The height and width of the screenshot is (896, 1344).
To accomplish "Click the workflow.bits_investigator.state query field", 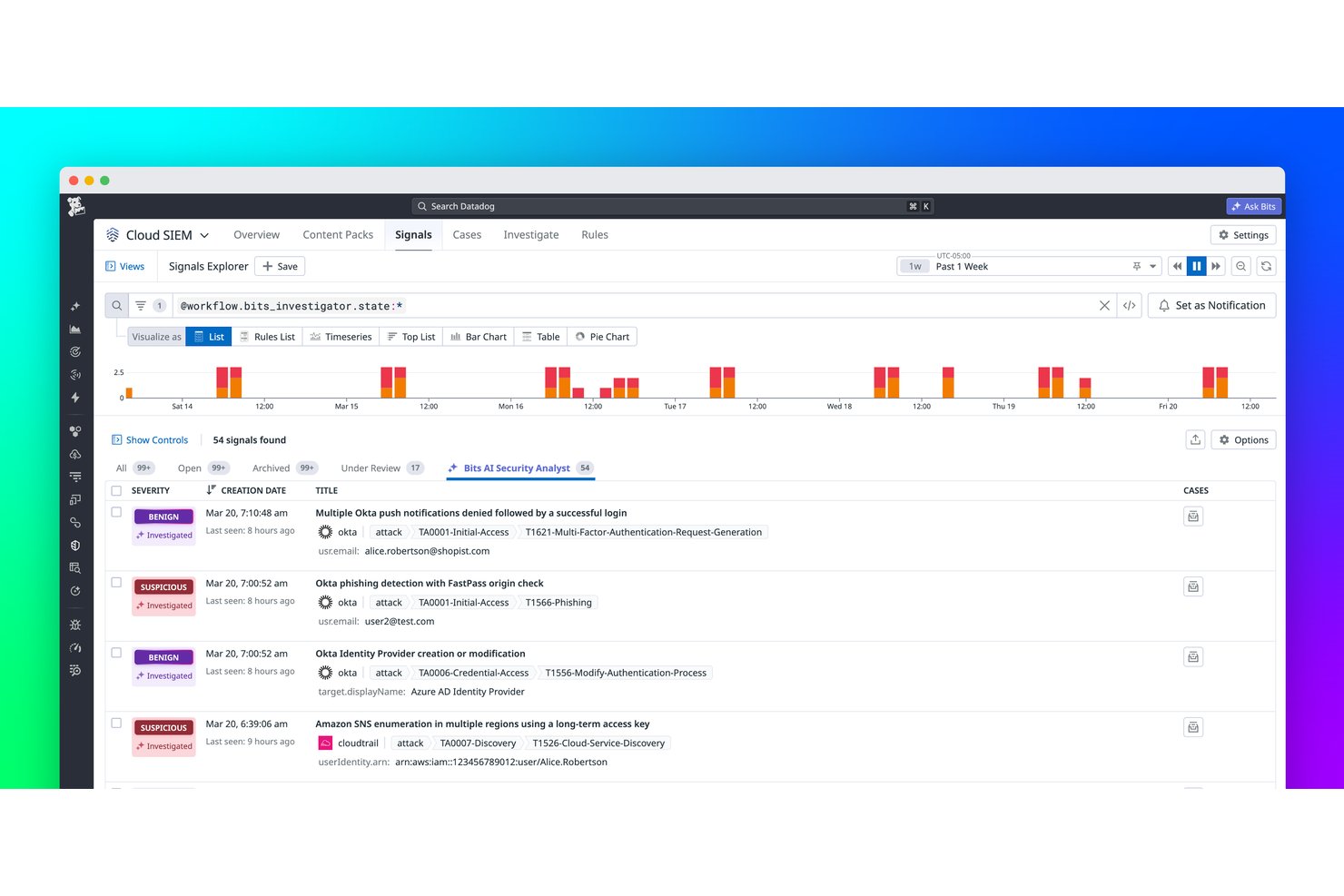I will click(x=636, y=306).
